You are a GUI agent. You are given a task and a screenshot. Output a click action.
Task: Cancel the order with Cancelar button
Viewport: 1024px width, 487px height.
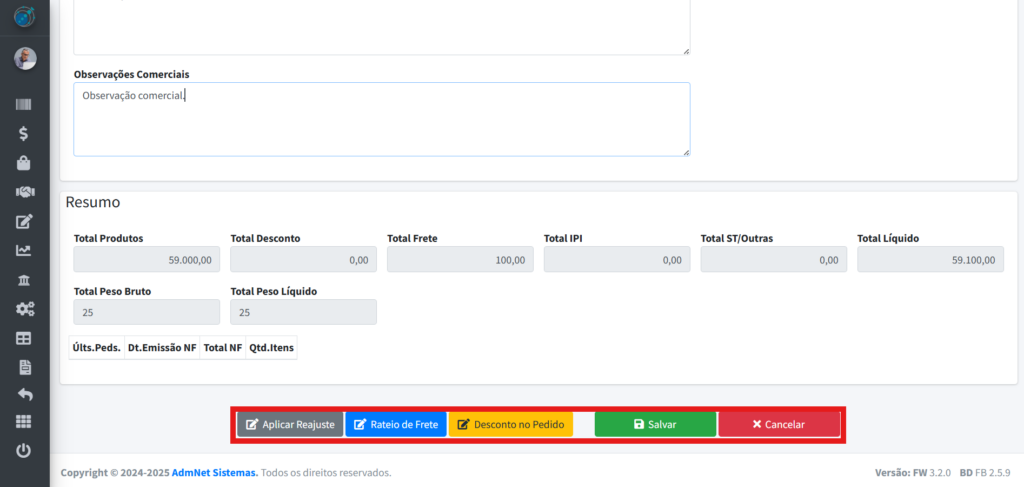coord(778,424)
